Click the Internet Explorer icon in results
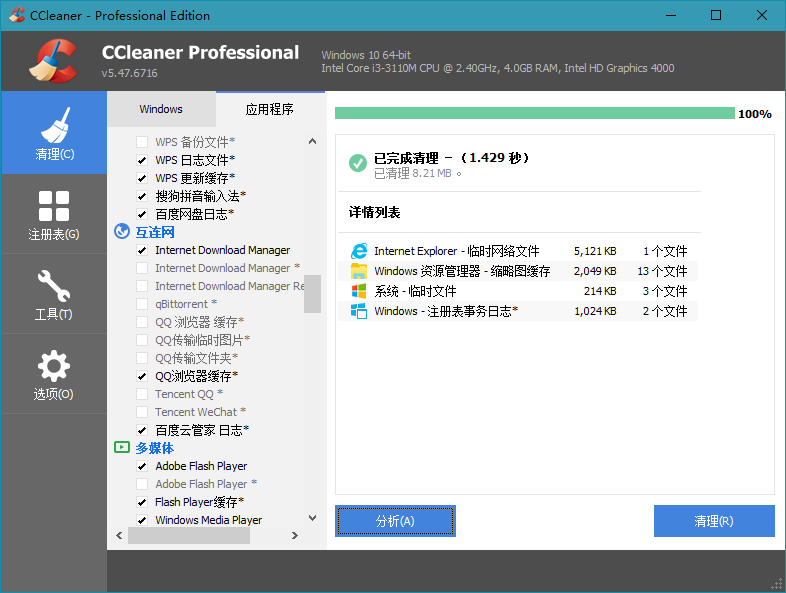The height and width of the screenshot is (593, 786). [359, 252]
